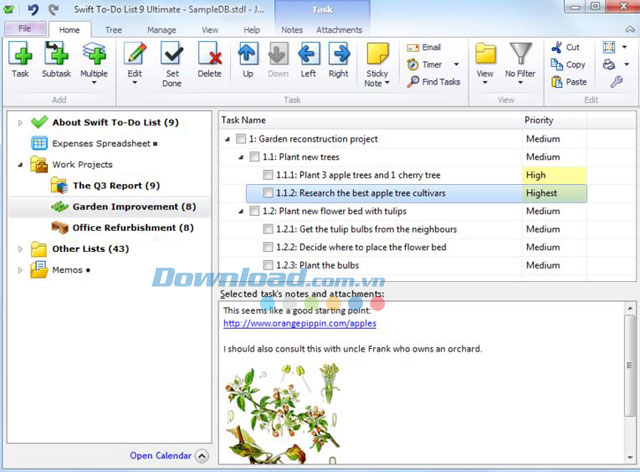Open the Expenses Spreadsheet item
640x472 pixels.
(94, 143)
